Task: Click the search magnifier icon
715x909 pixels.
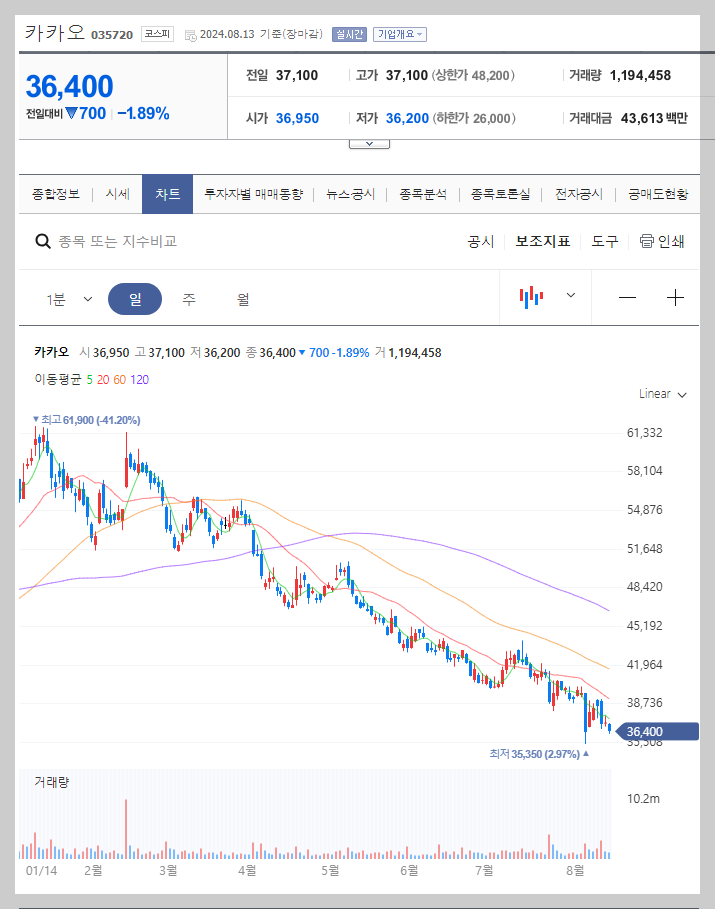Action: pyautogui.click(x=42, y=241)
